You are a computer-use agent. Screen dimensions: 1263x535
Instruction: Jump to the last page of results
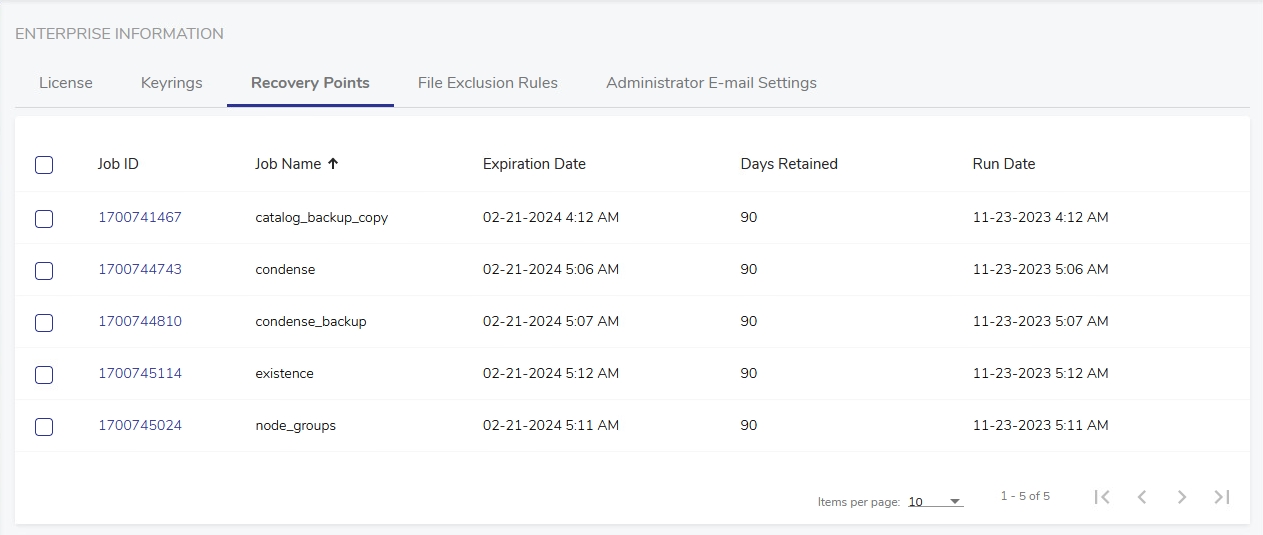[x=1221, y=497]
